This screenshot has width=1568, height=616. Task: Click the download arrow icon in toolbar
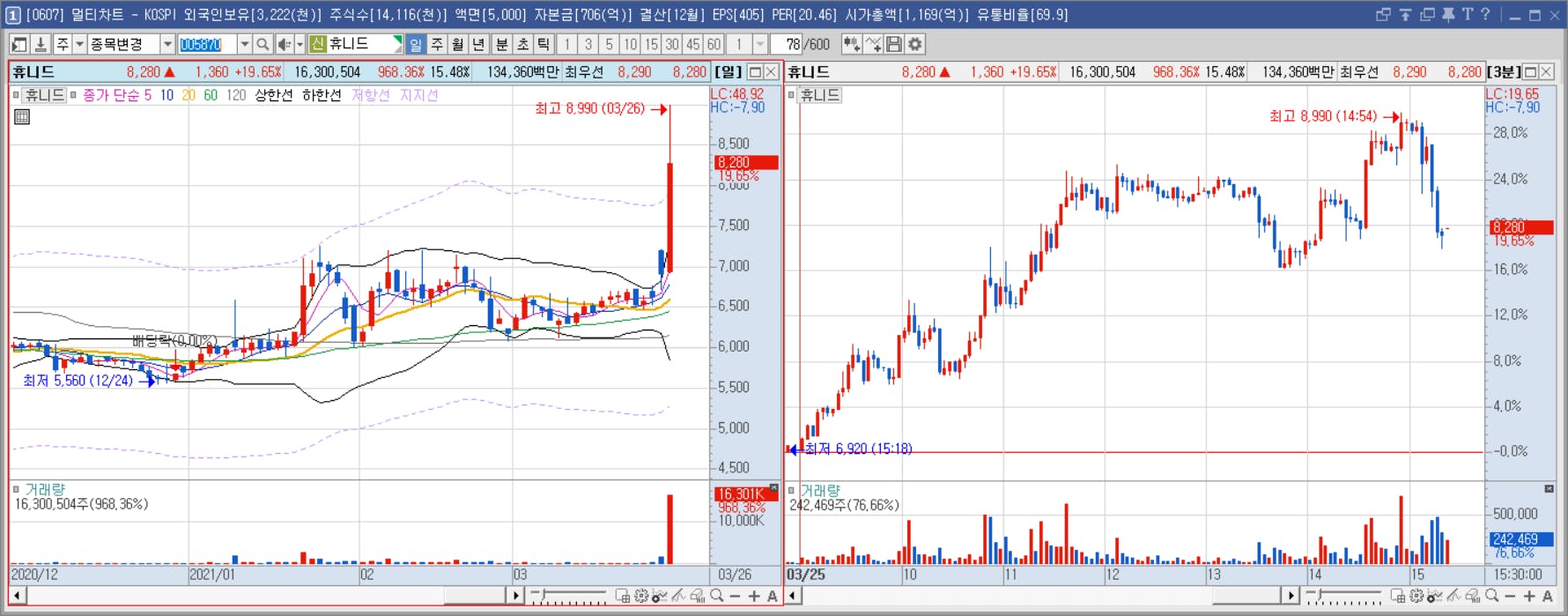click(41, 44)
